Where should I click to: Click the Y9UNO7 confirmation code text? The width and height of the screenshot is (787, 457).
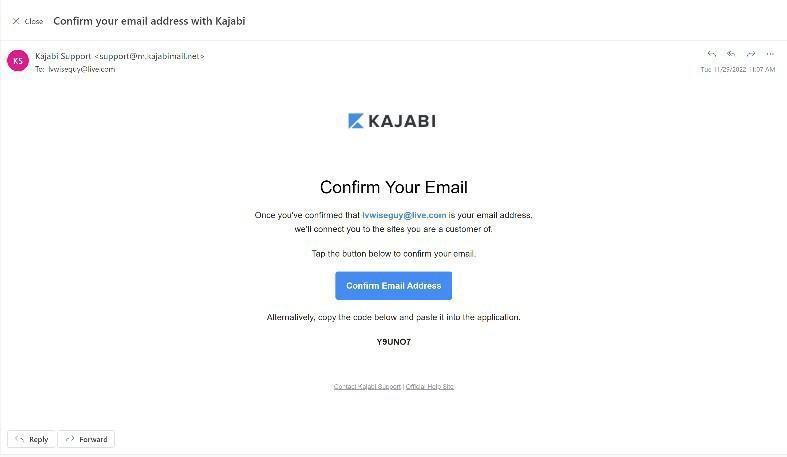[393, 342]
